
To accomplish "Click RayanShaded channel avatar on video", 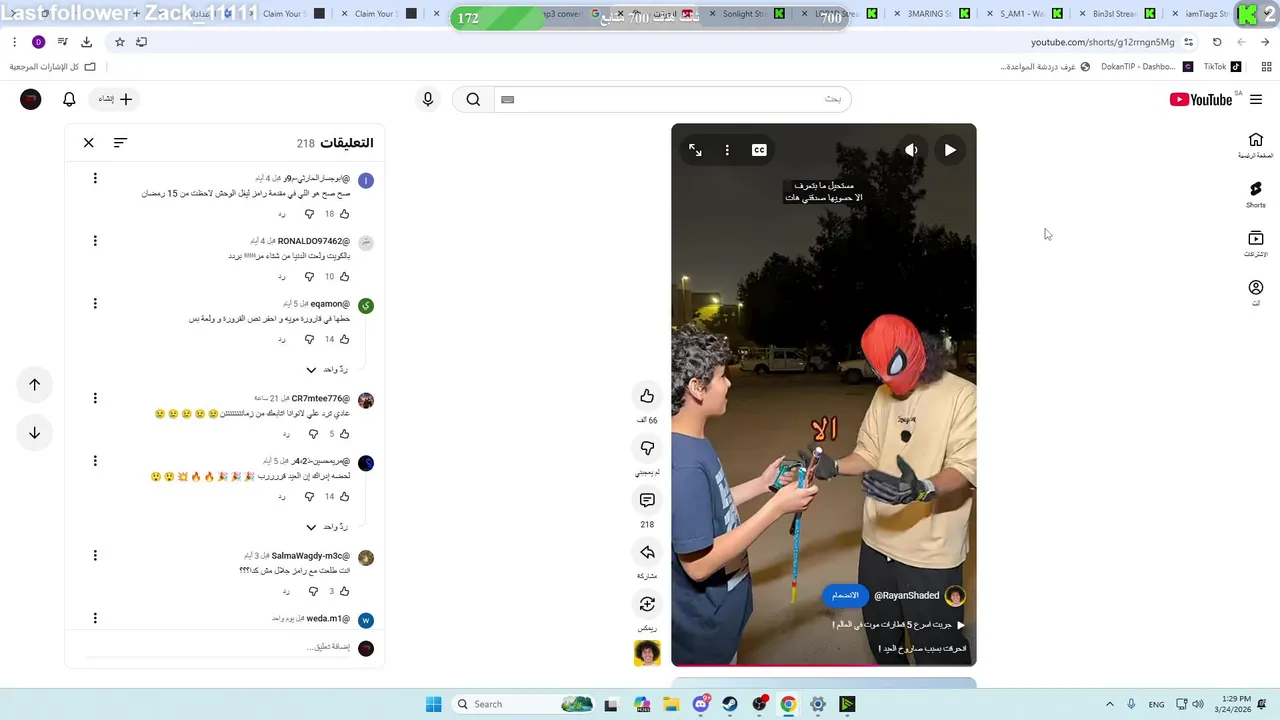I will (x=955, y=596).
